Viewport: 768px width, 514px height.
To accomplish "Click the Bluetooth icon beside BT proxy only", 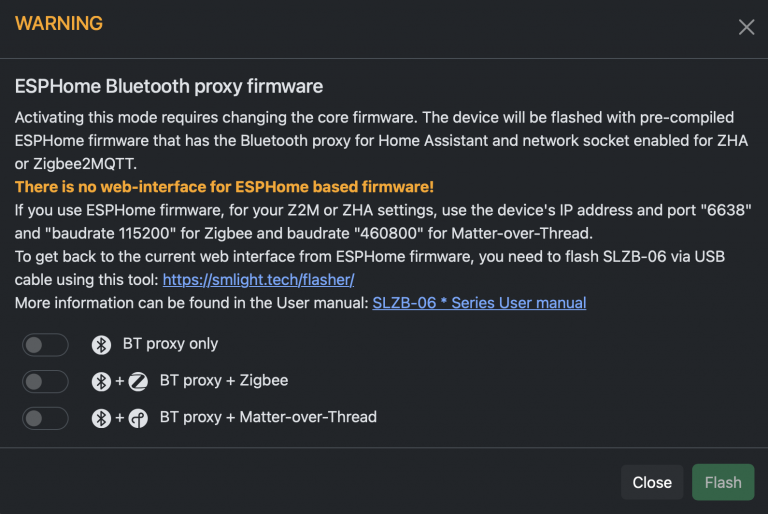I will coord(101,345).
